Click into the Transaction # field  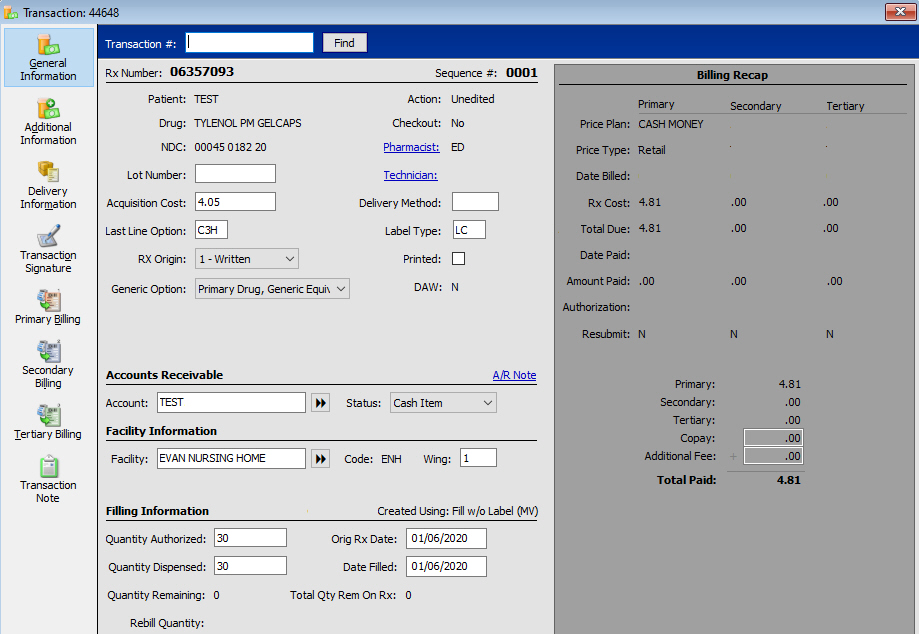point(250,43)
